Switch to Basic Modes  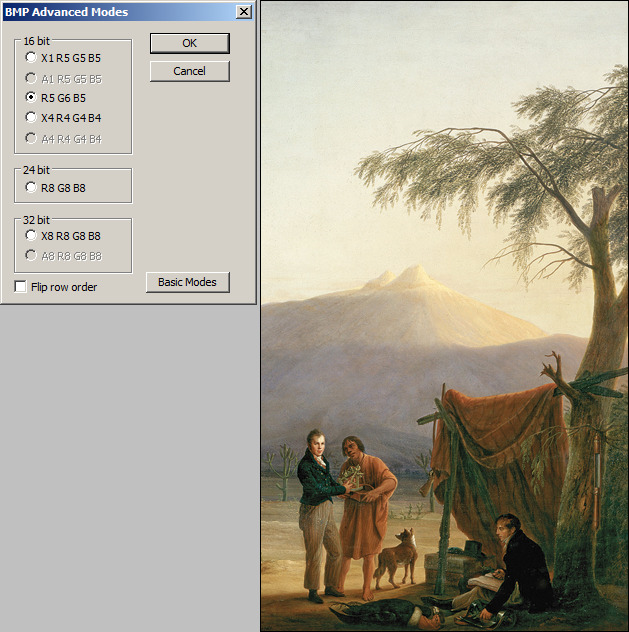pos(188,282)
